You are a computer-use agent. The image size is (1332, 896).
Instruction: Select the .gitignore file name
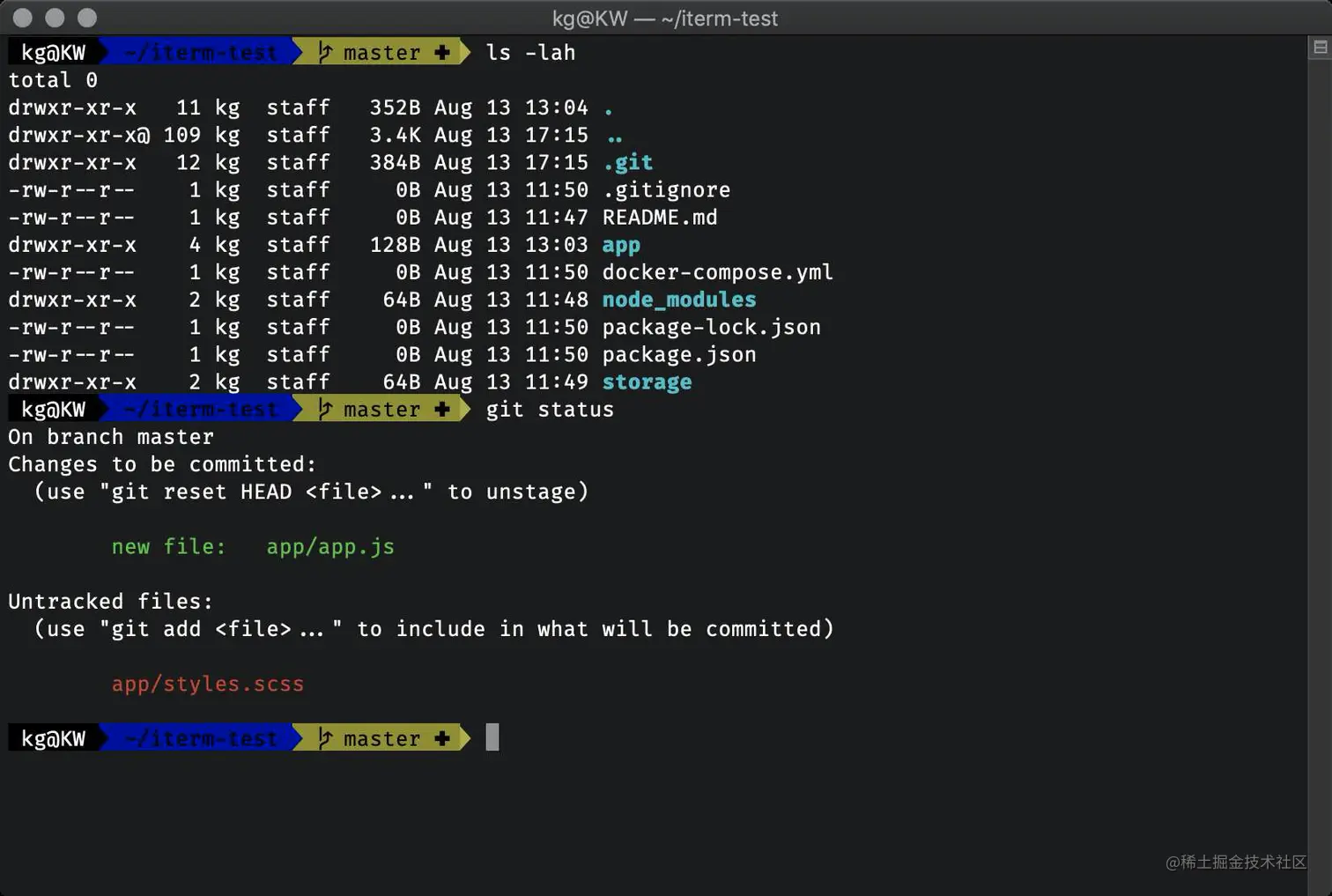pos(666,190)
